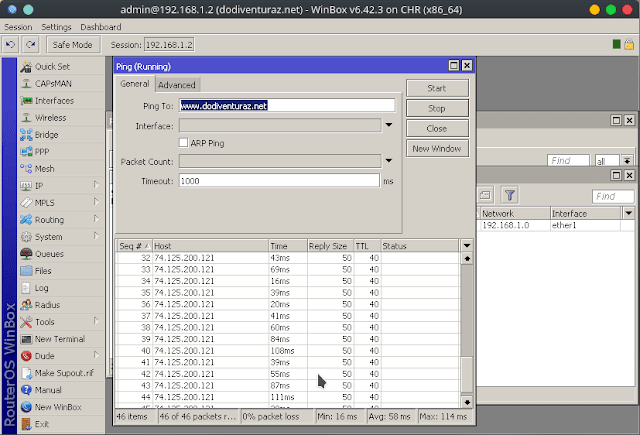Viewport: 640px width, 435px height.
Task: Click the Timeout value field
Action: (279, 181)
